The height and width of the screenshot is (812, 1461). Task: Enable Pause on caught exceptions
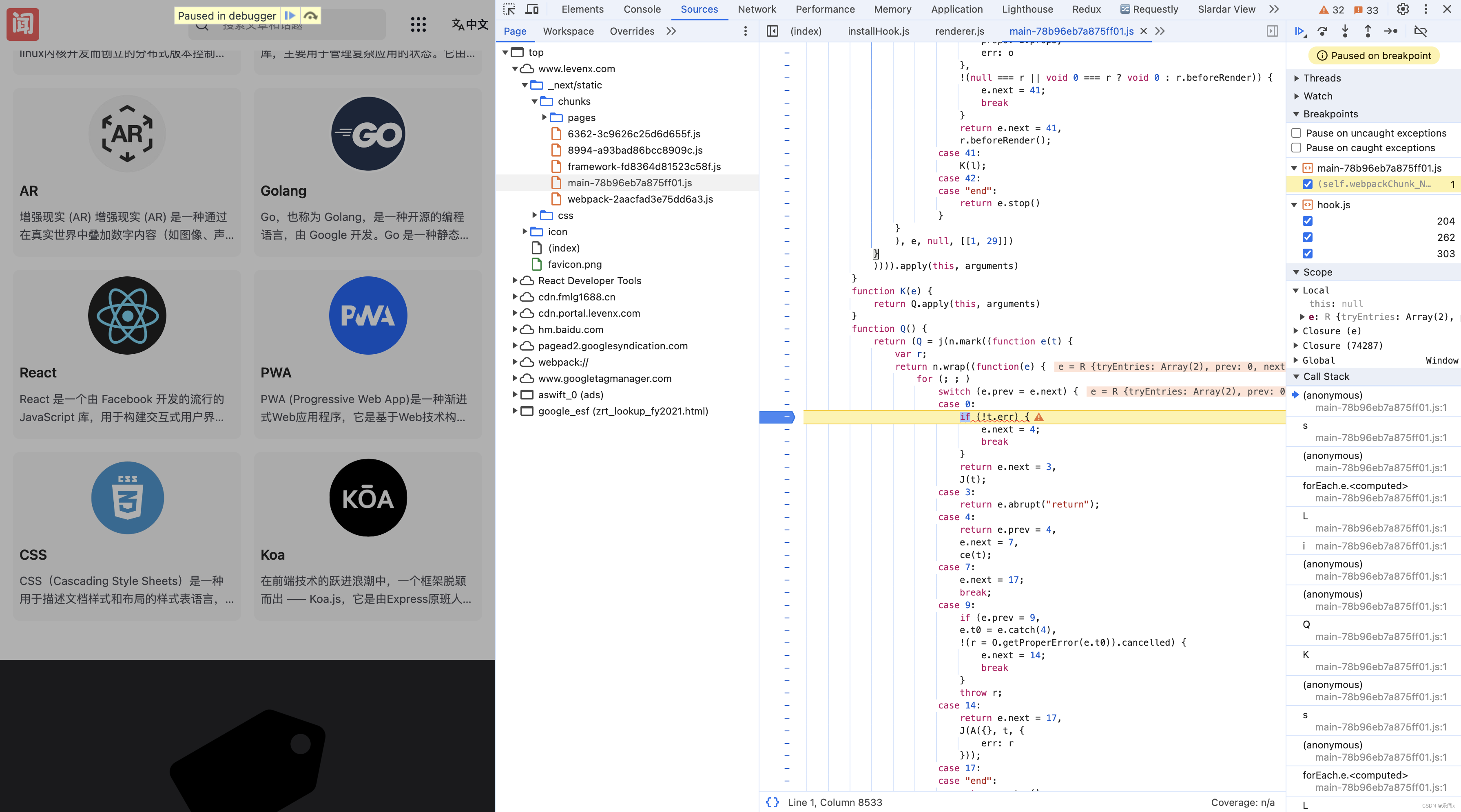[1296, 148]
